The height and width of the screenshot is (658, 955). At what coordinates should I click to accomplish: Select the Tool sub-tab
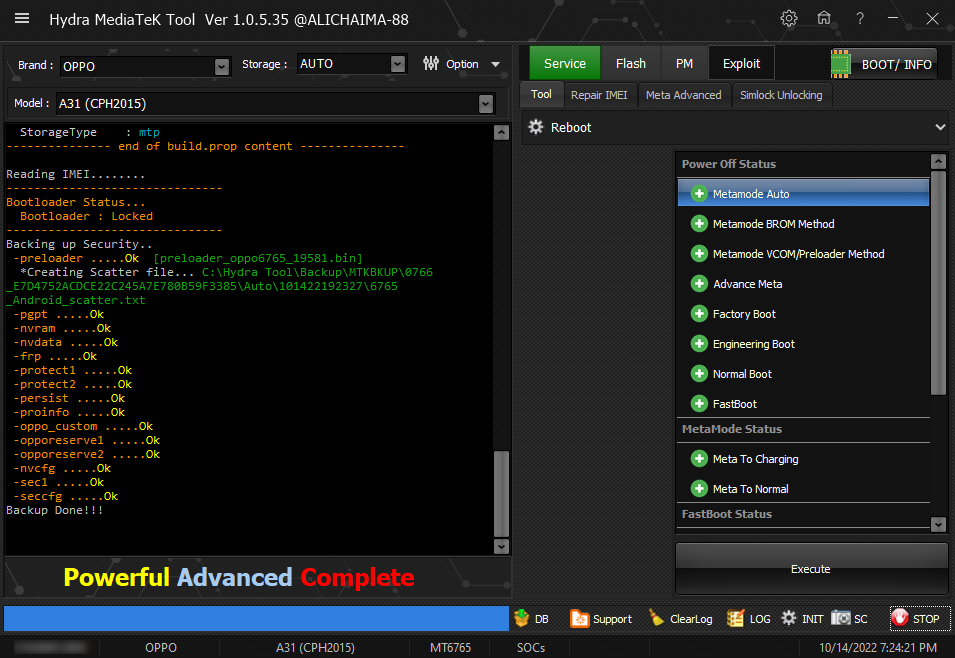tap(541, 94)
